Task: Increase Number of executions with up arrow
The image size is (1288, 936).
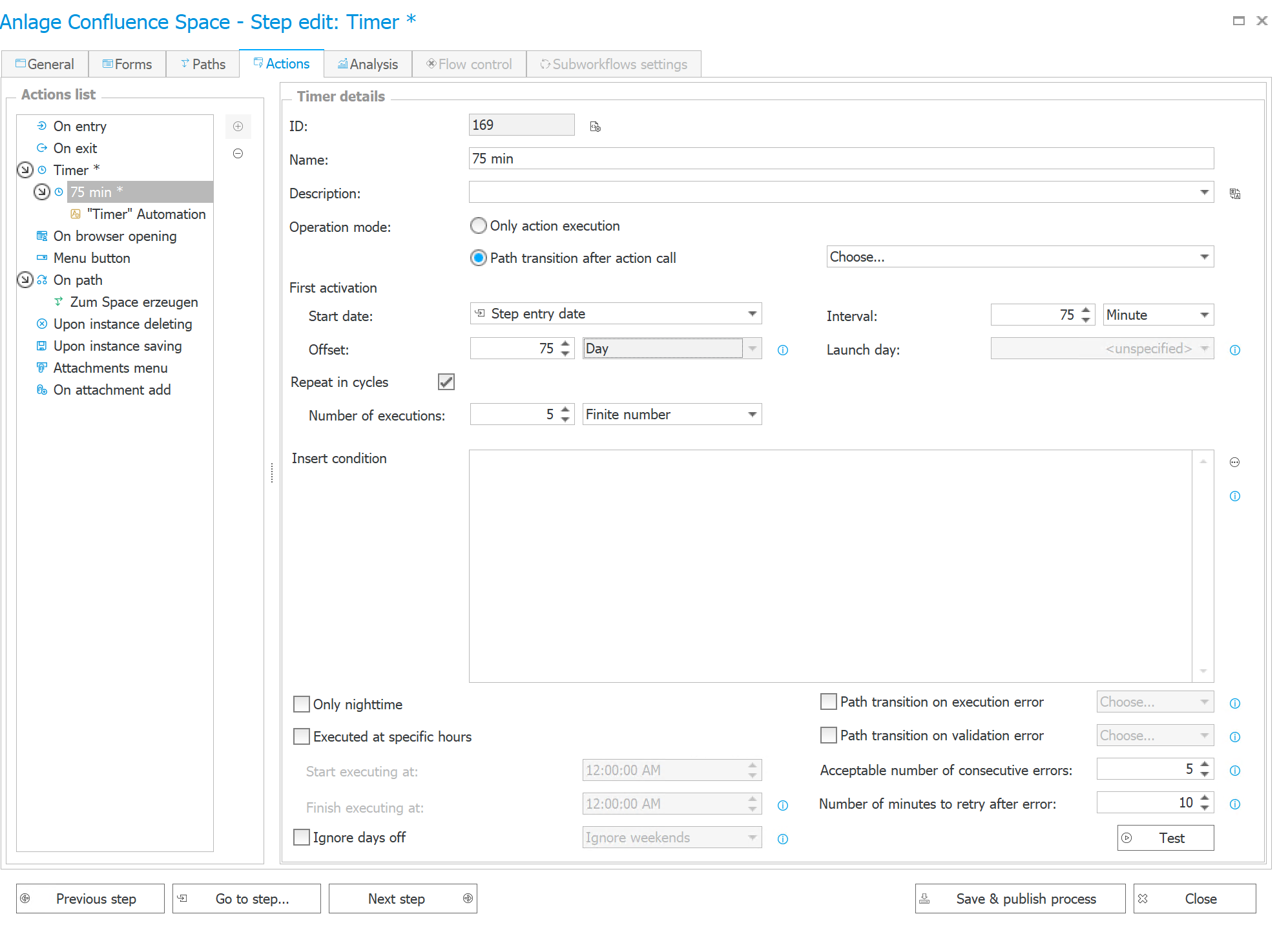Action: (x=565, y=410)
